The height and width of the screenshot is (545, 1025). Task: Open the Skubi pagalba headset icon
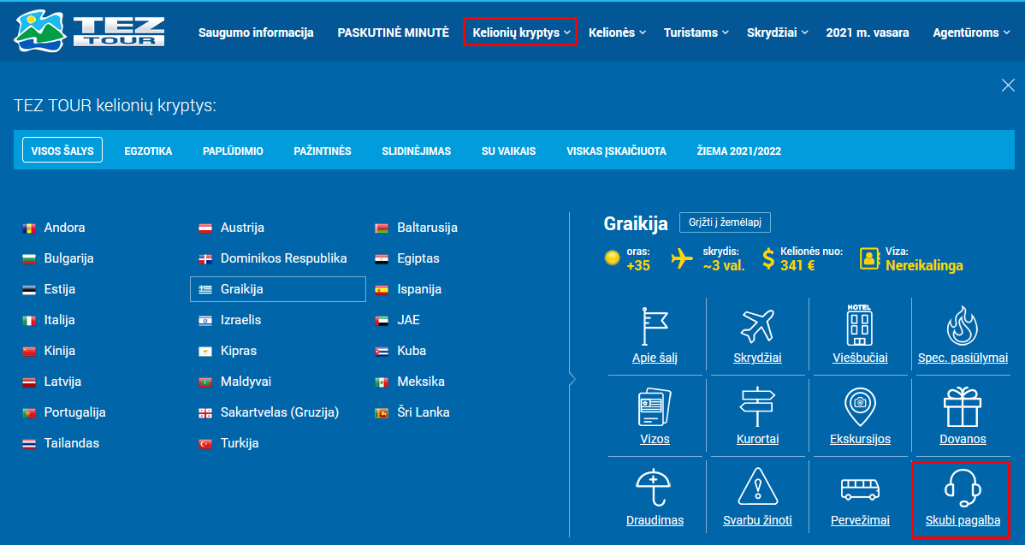coord(962,487)
